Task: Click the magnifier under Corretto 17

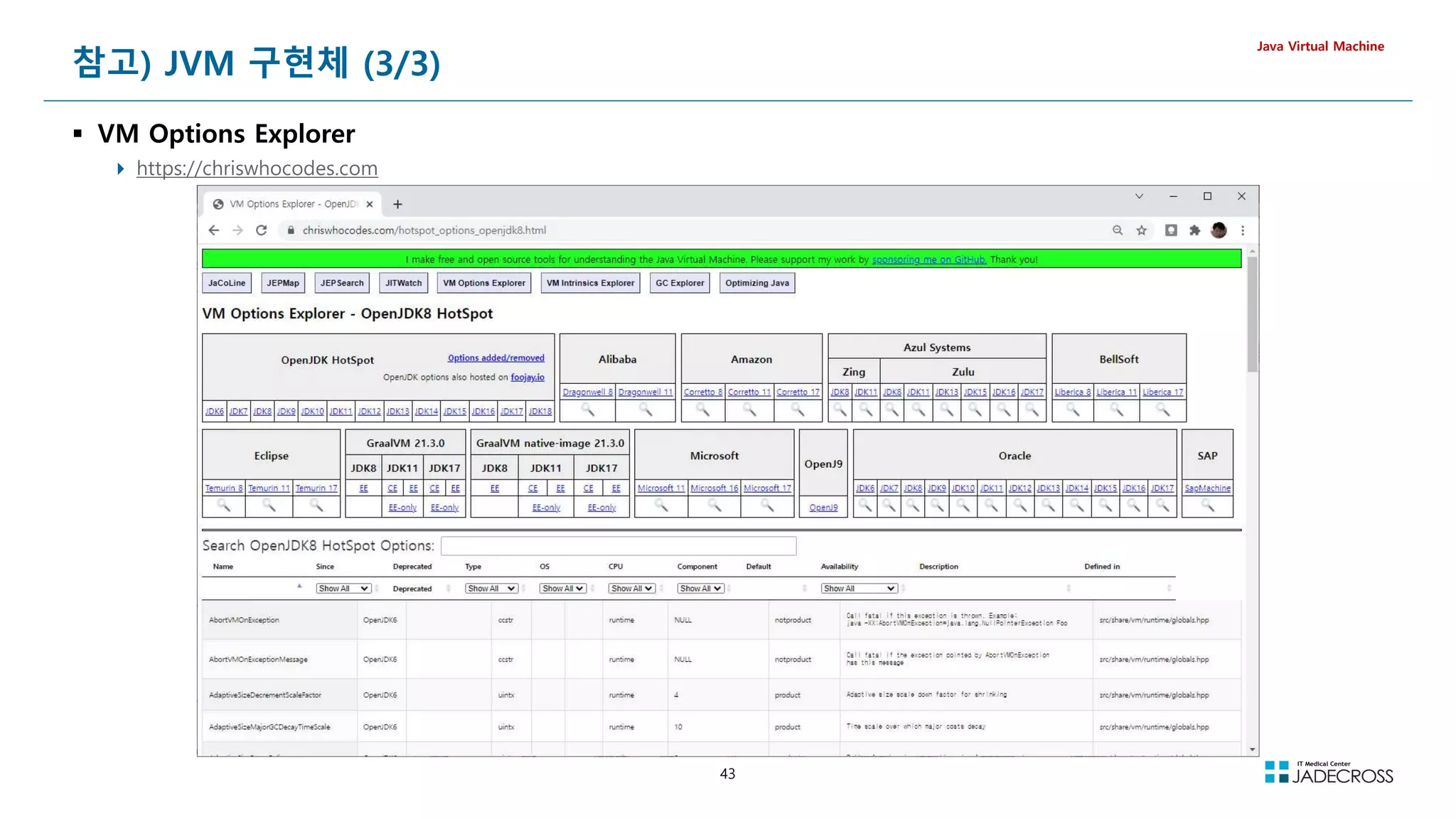Action: tap(798, 409)
